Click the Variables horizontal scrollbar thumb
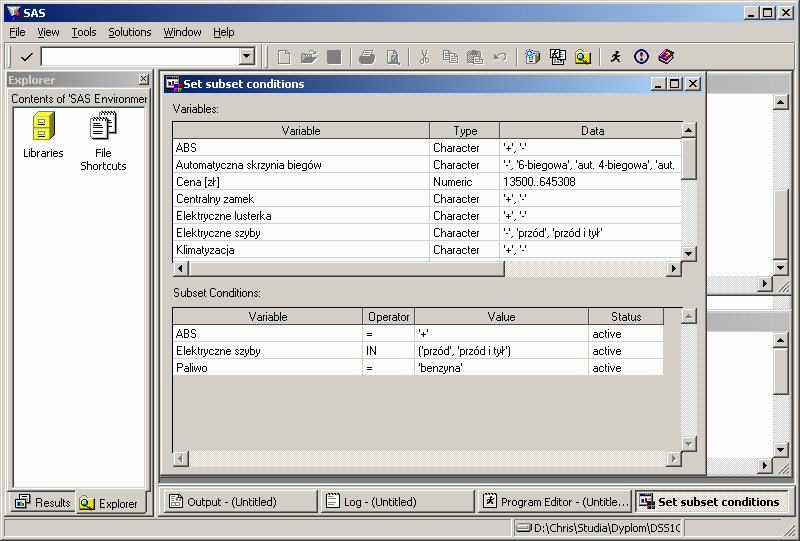The image size is (800, 541). 346,268
